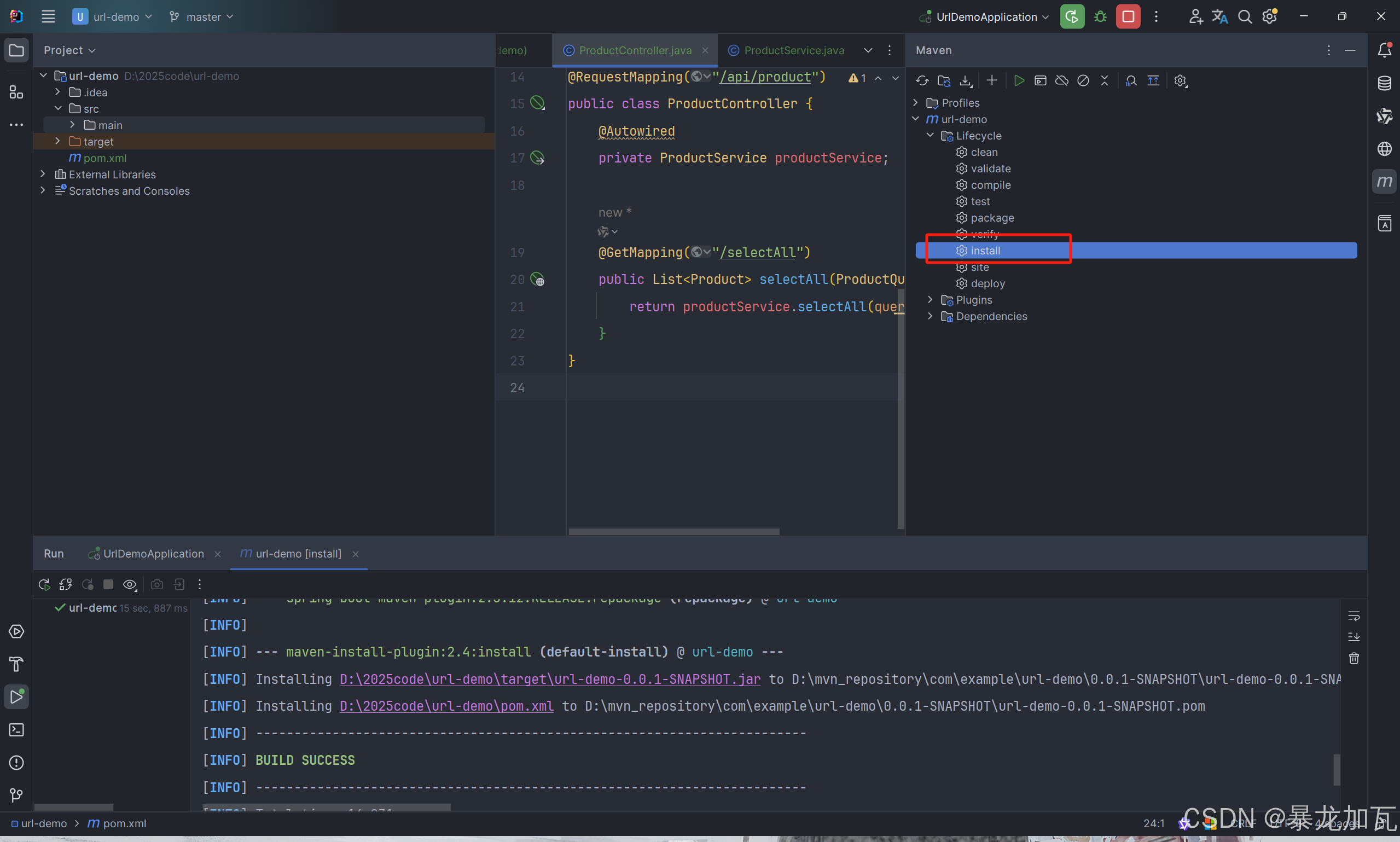Stop the running UrlDemoApplication
This screenshot has height=842, width=1400.
[x=1128, y=16]
